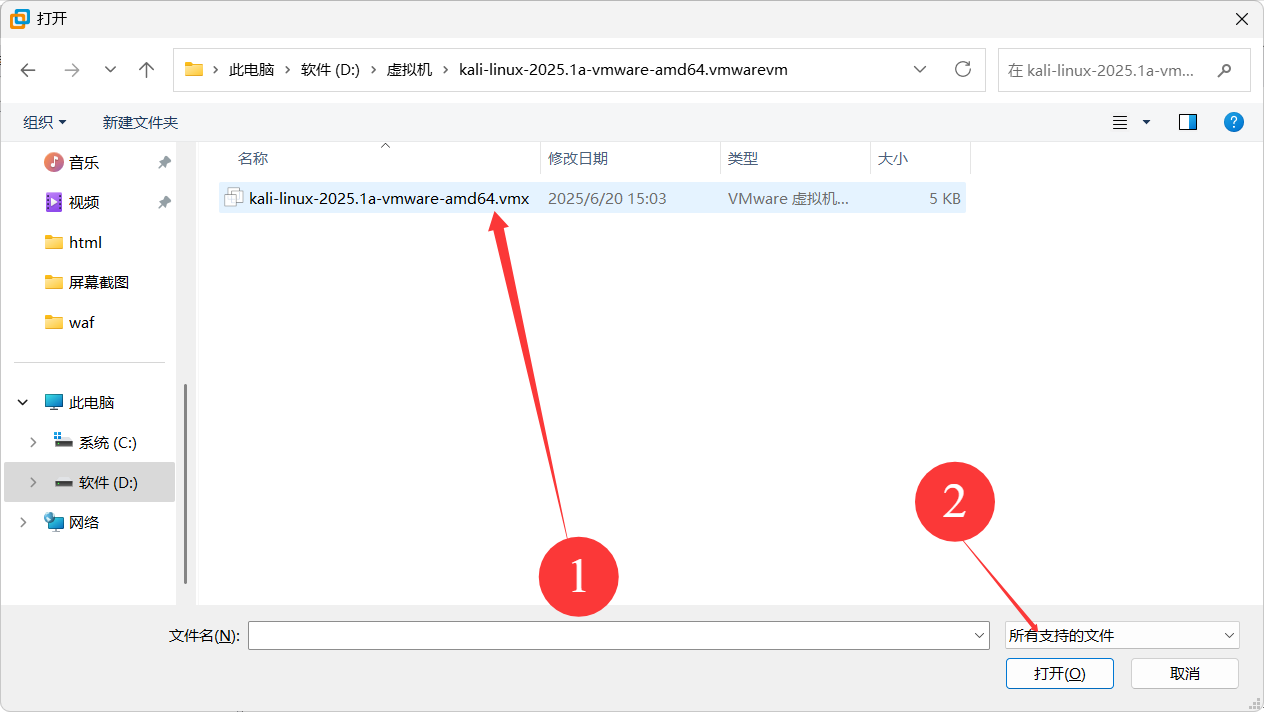Select 虚拟机 in the address breadcrumb

click(410, 70)
